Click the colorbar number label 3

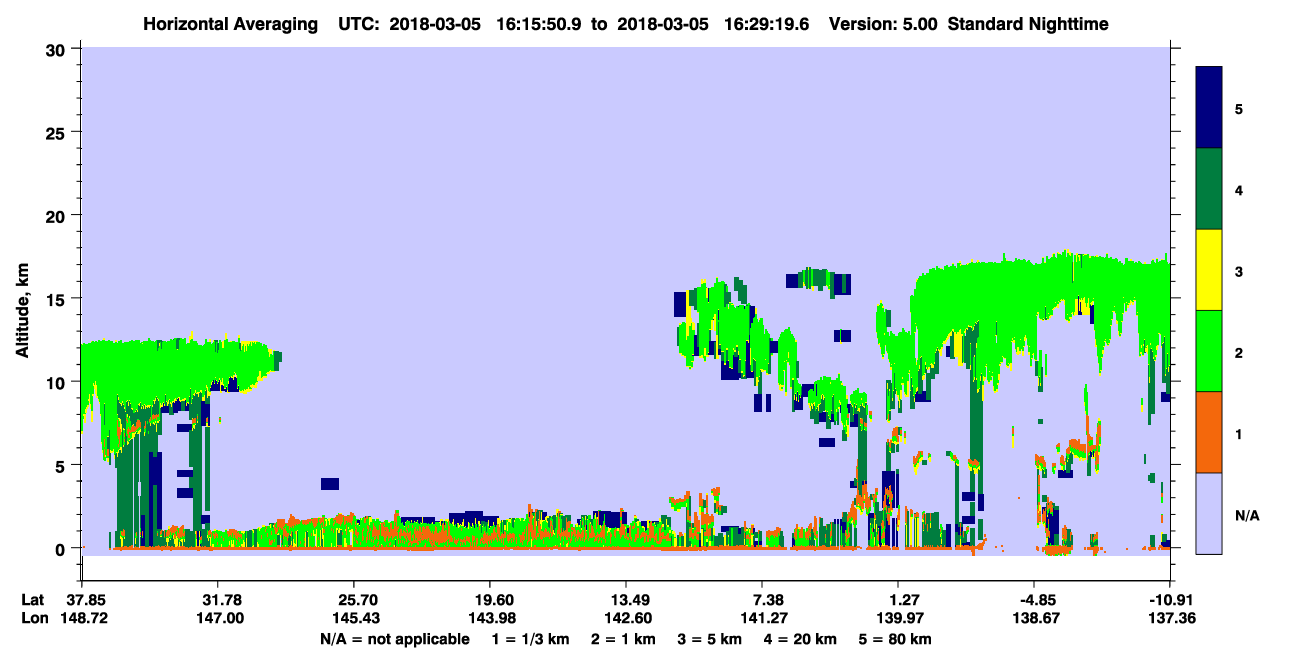click(x=1239, y=271)
